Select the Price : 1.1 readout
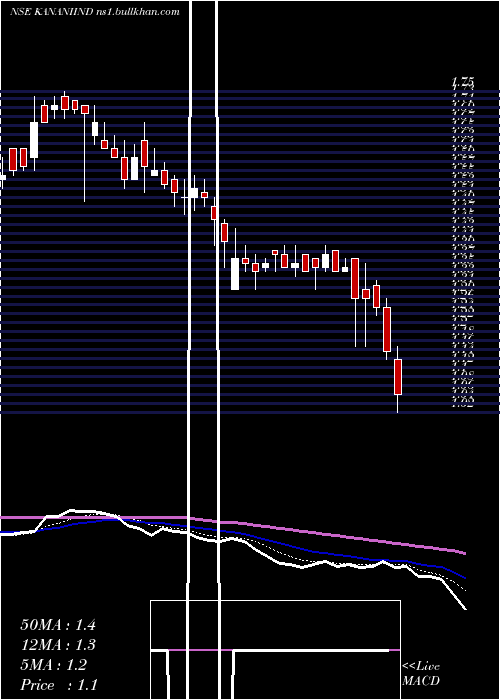 58,685
